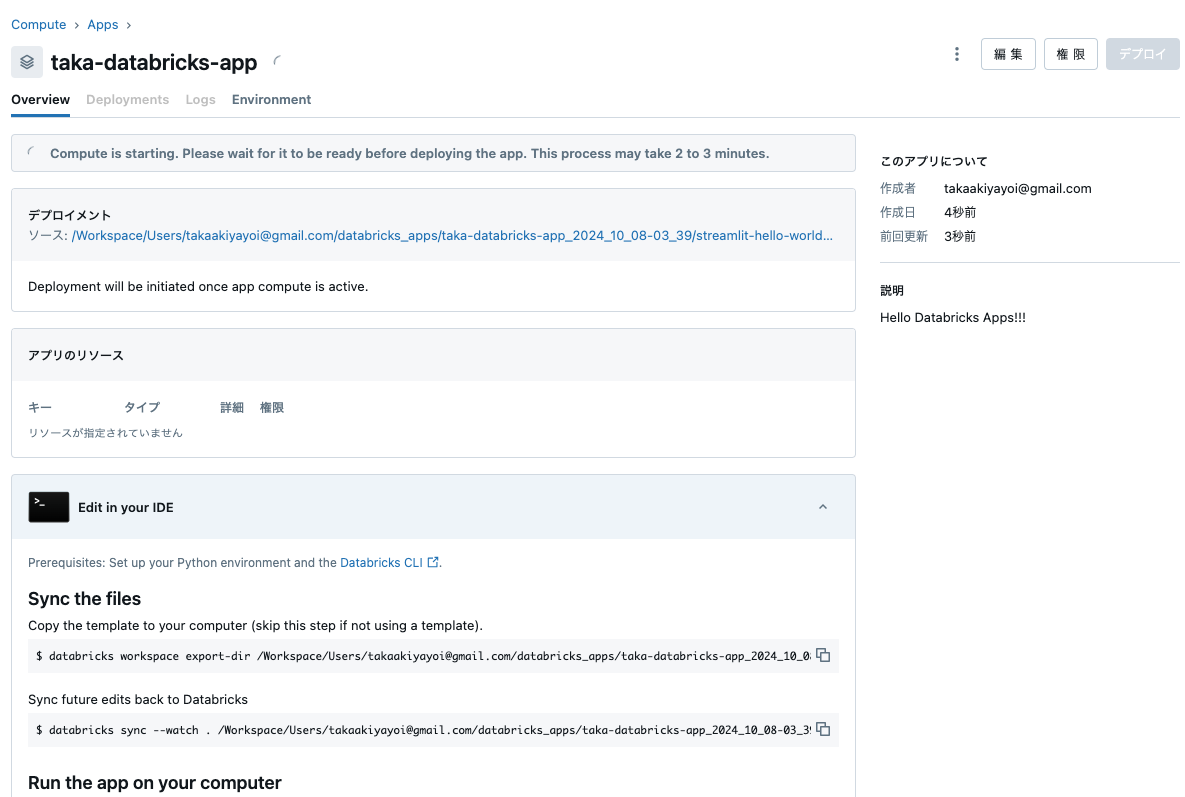Click the 編集 edit button
The width and height of the screenshot is (1185, 797).
pos(1008,54)
